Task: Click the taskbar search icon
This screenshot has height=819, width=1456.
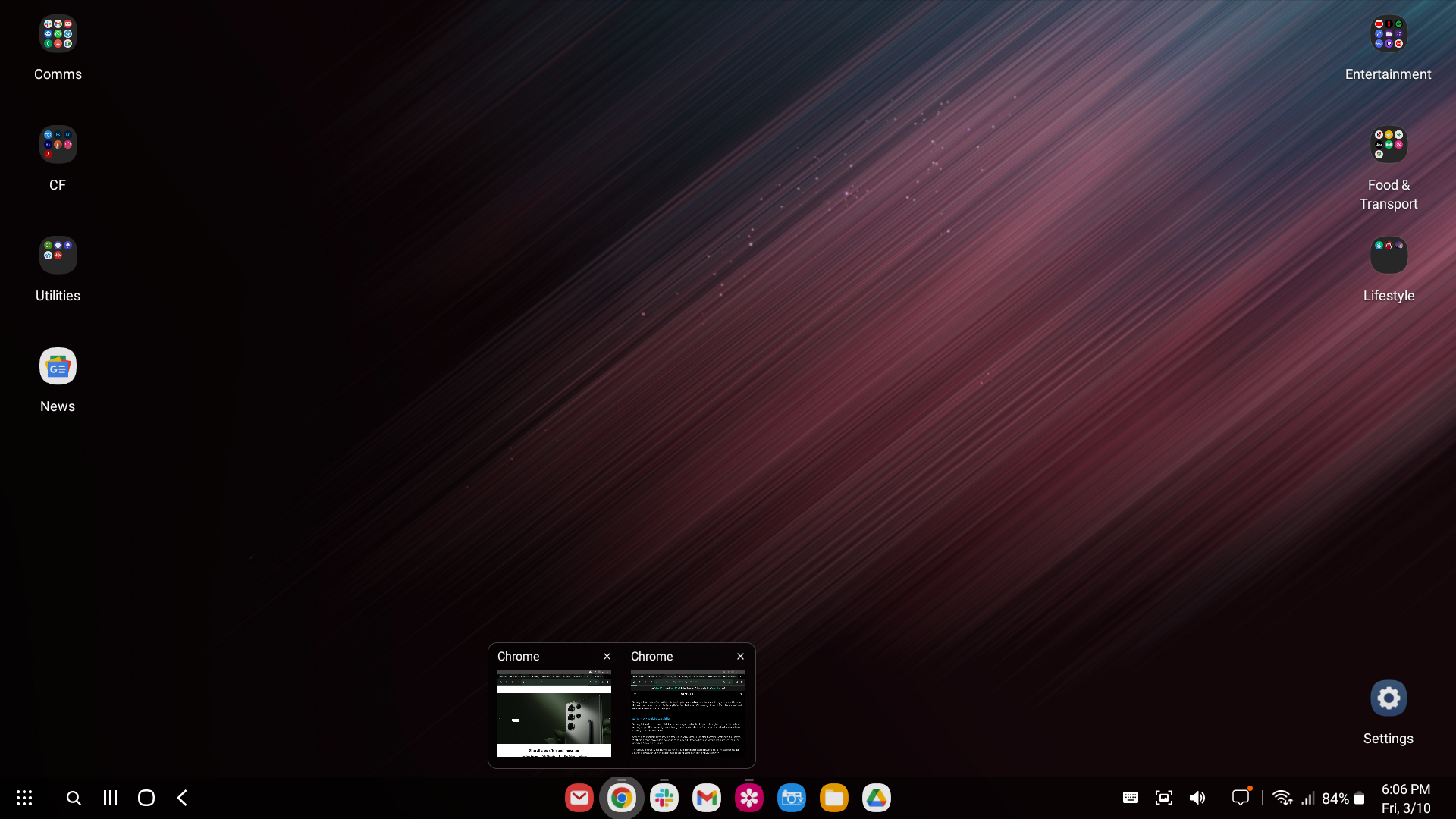Action: tap(74, 798)
